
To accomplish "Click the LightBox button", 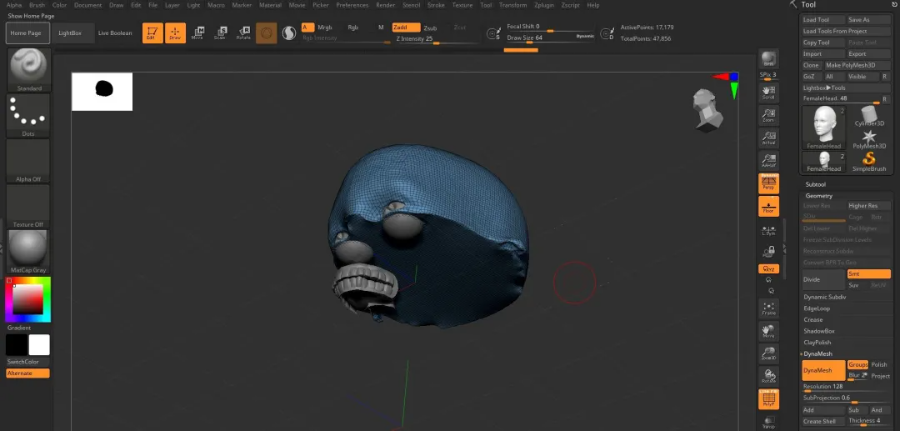I will tap(73, 33).
